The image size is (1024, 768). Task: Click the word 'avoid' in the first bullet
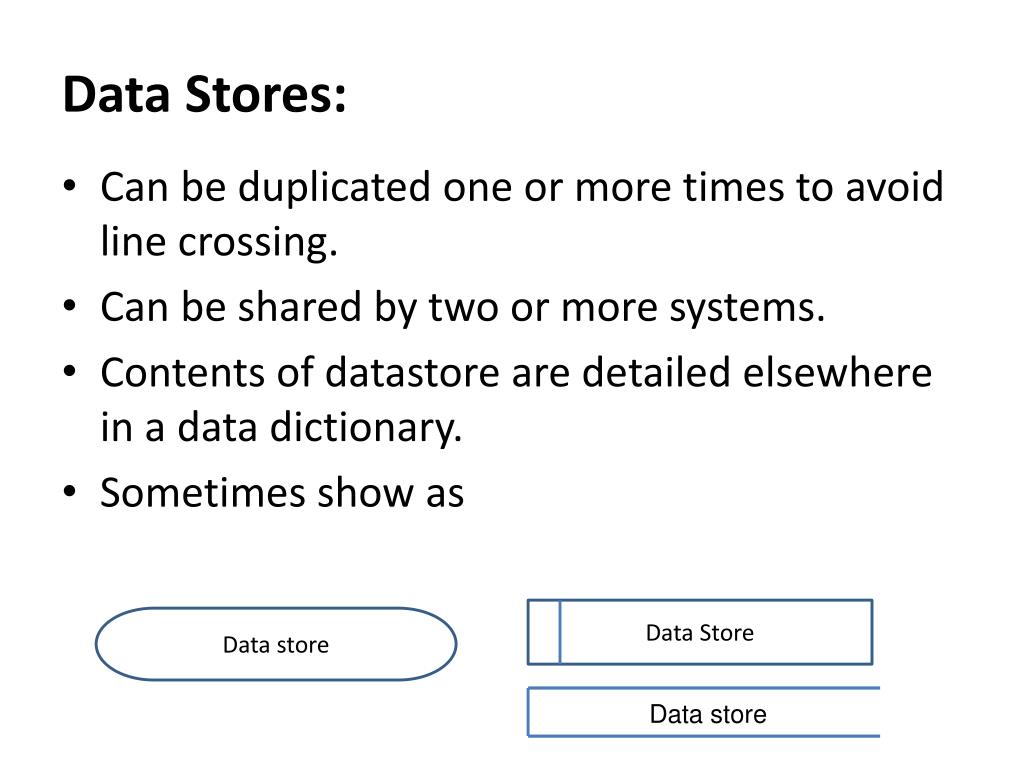[x=895, y=187]
